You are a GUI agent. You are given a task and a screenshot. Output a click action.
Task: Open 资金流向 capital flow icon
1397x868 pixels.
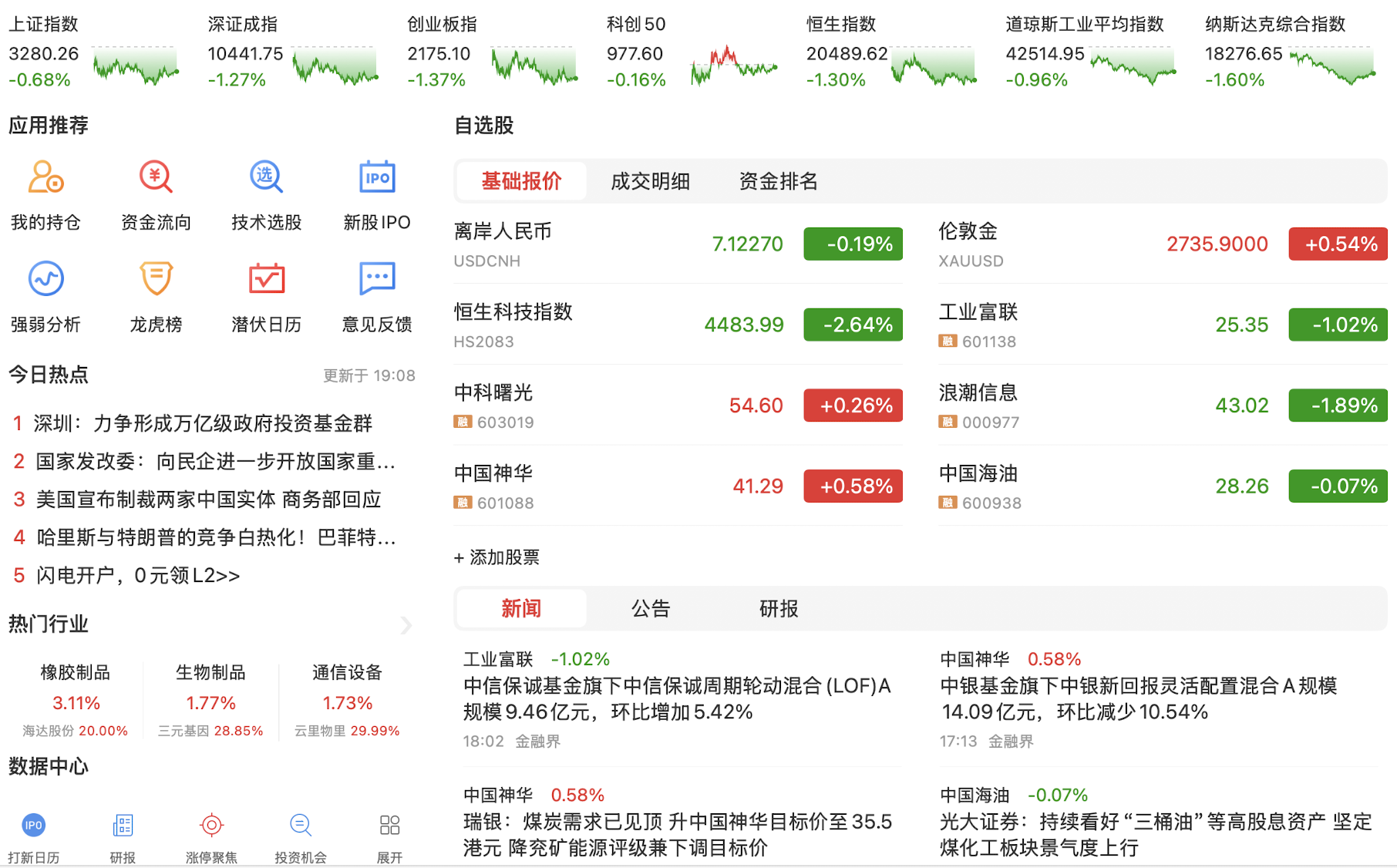click(156, 177)
